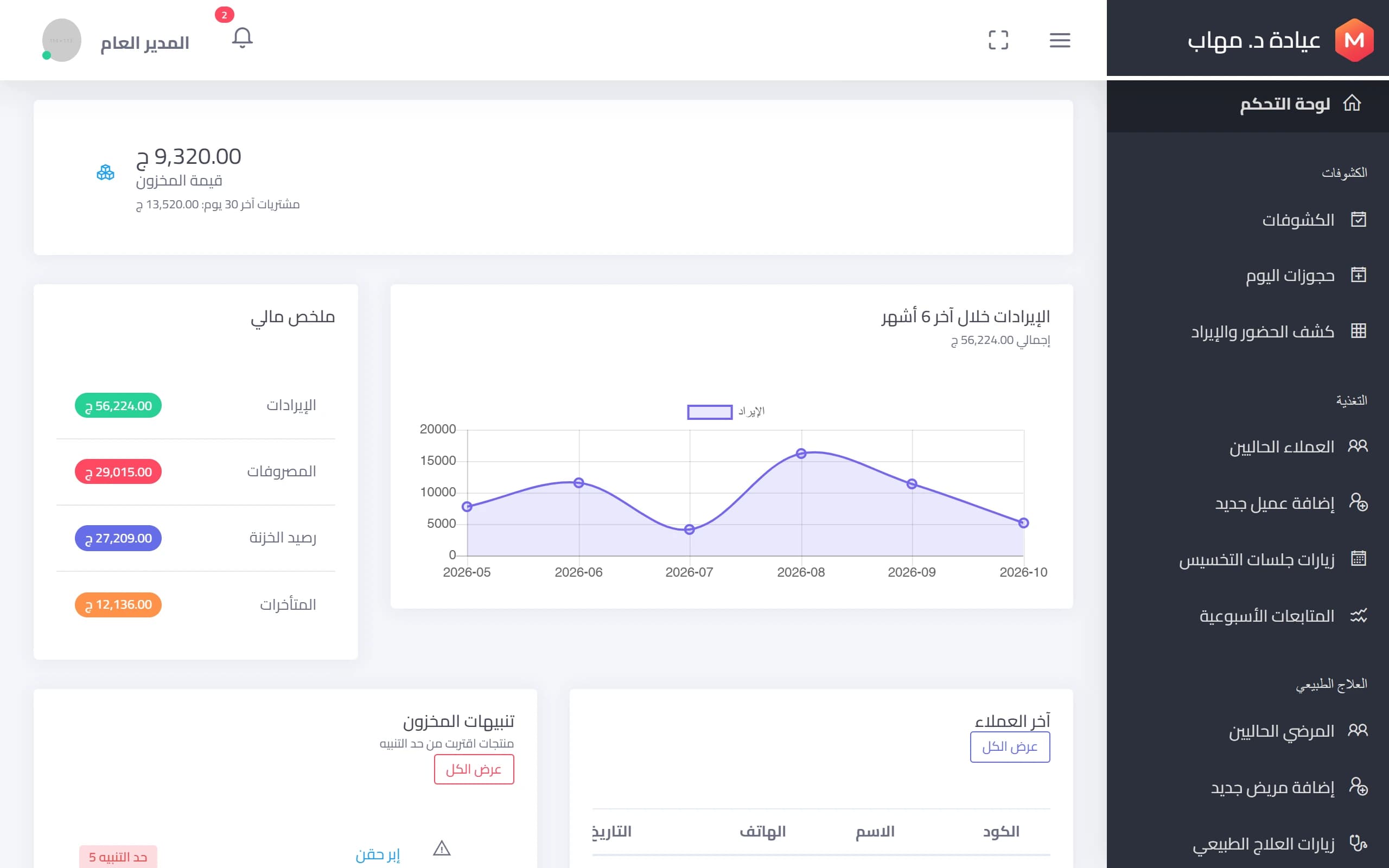Click عرض الكل in آخر العملاء
Screen dimensions: 1389x868
tap(1010, 747)
